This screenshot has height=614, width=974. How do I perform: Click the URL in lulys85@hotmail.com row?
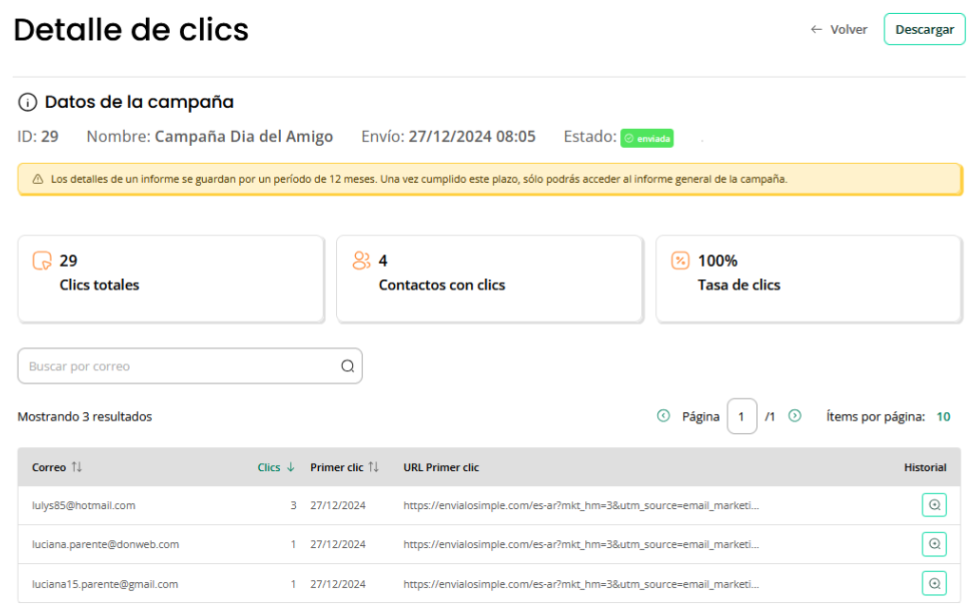coord(581,505)
